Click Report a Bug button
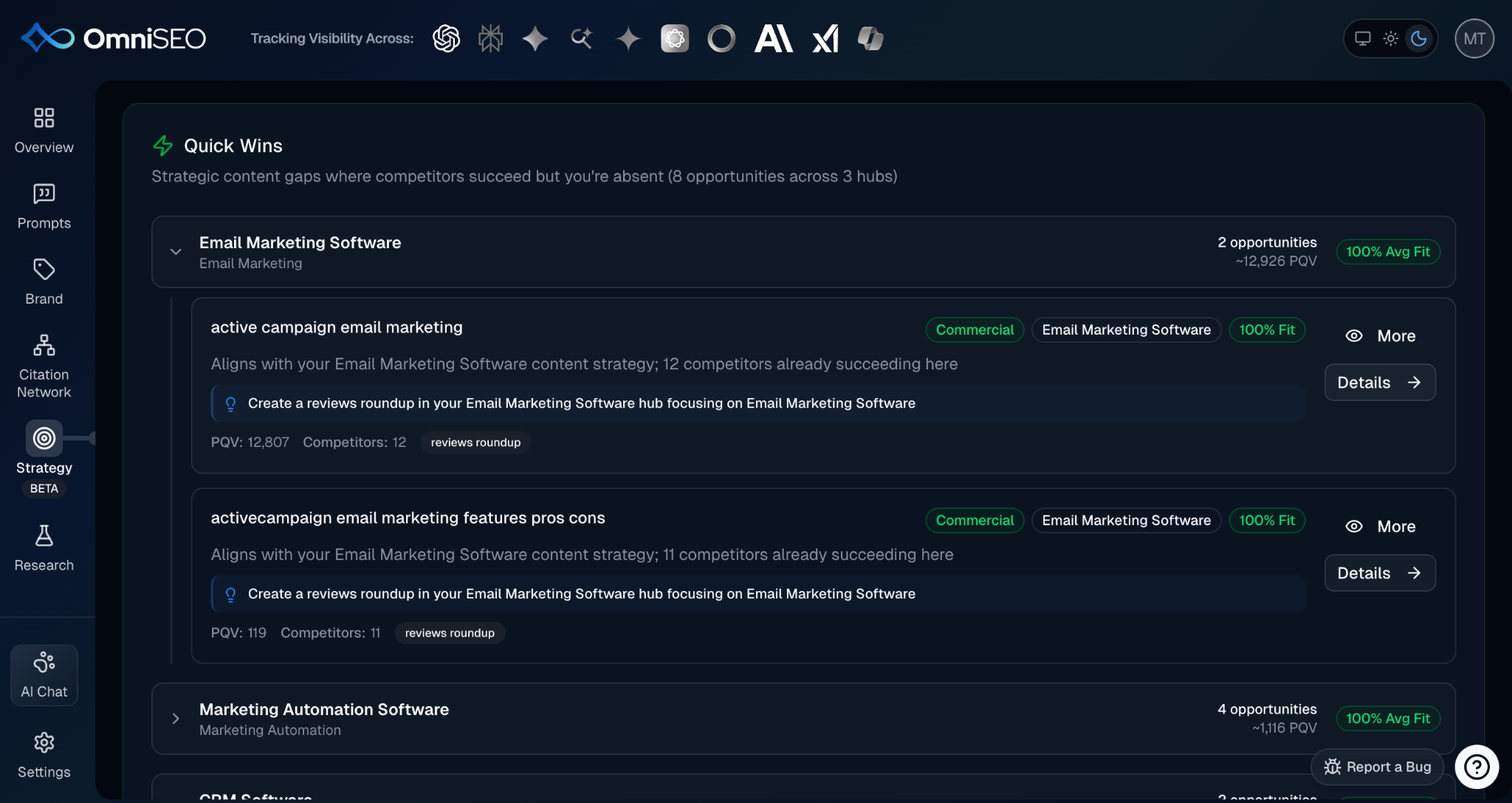 [x=1377, y=767]
